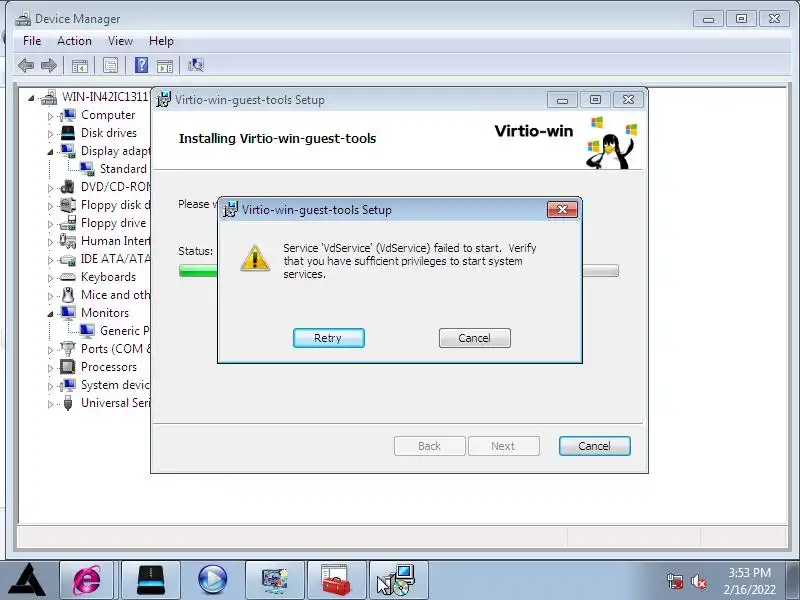Click the network tray icon

[675, 582]
